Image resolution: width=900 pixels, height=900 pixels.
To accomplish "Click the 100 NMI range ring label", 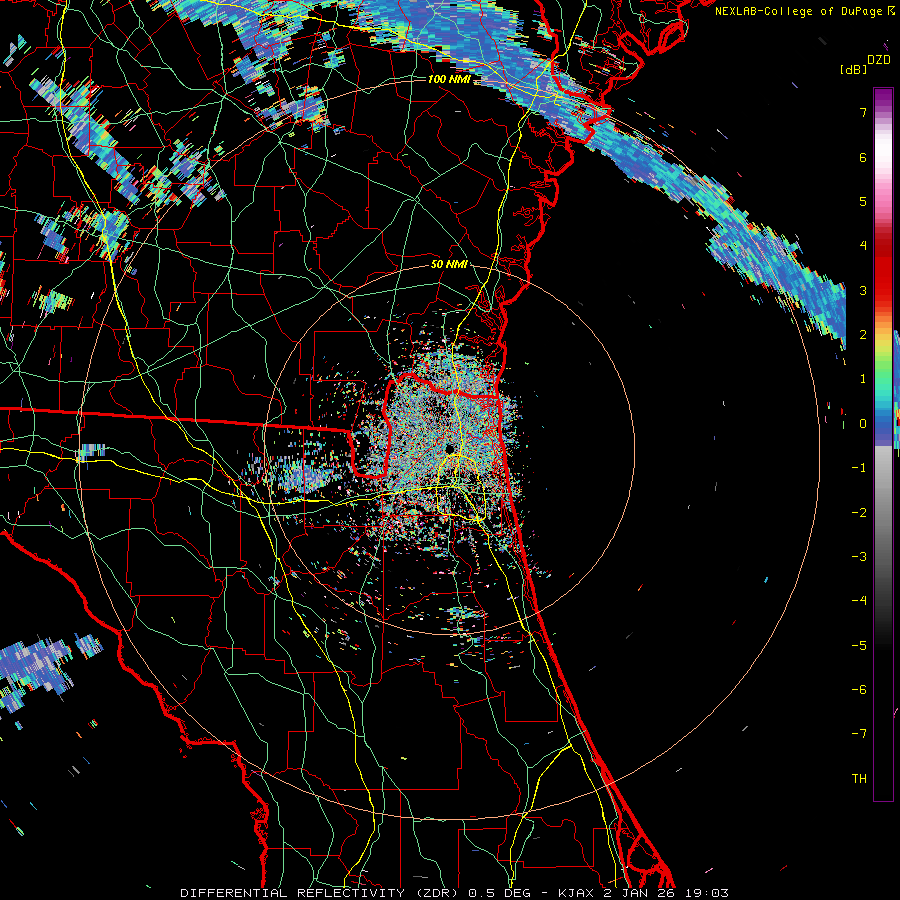I will (x=449, y=79).
